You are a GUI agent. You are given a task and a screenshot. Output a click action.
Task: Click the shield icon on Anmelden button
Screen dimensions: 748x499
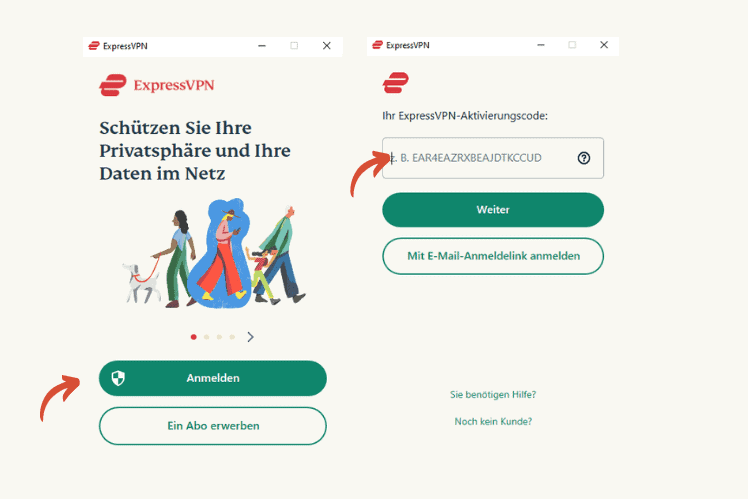click(x=118, y=378)
